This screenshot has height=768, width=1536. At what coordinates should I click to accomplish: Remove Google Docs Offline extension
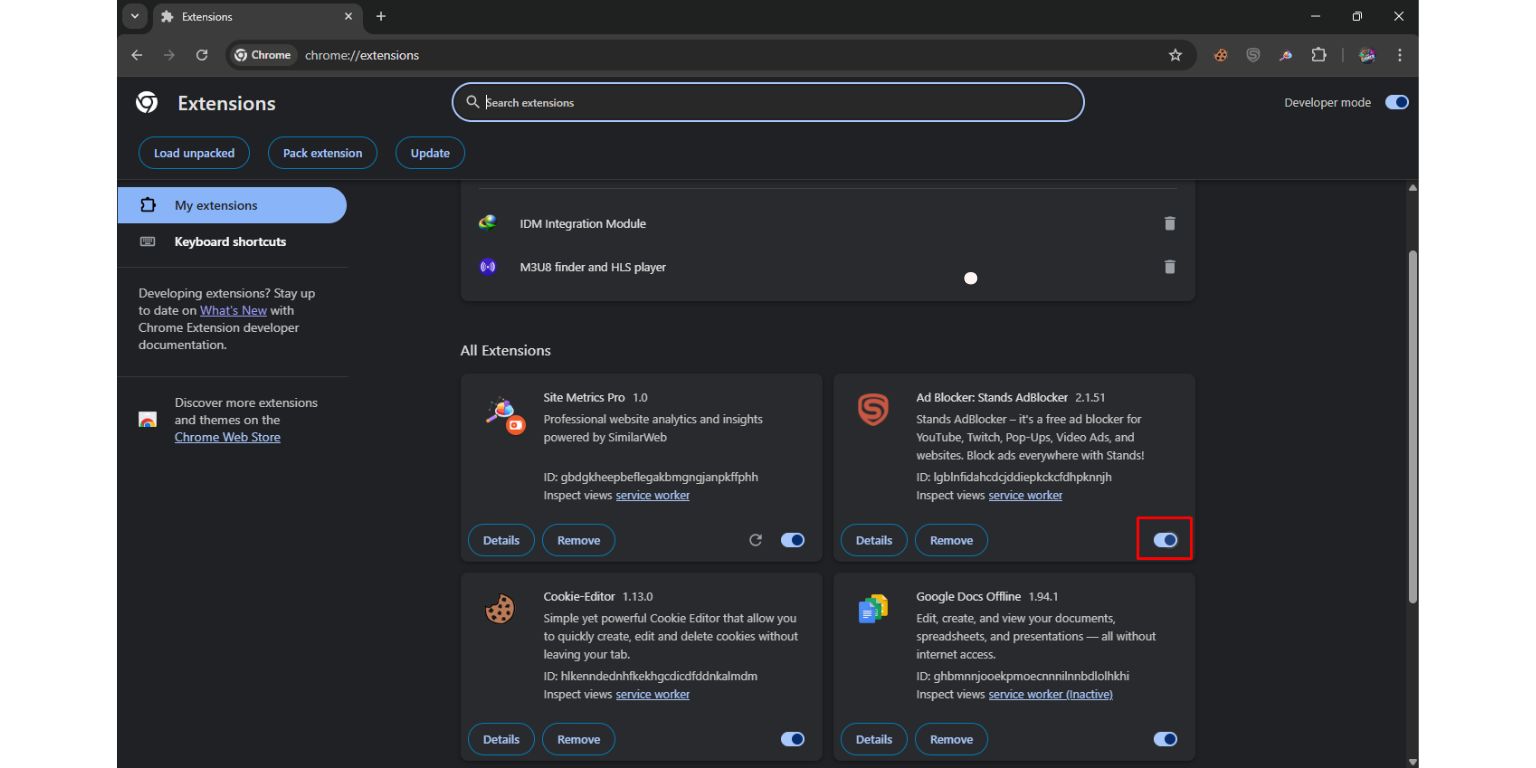point(951,739)
